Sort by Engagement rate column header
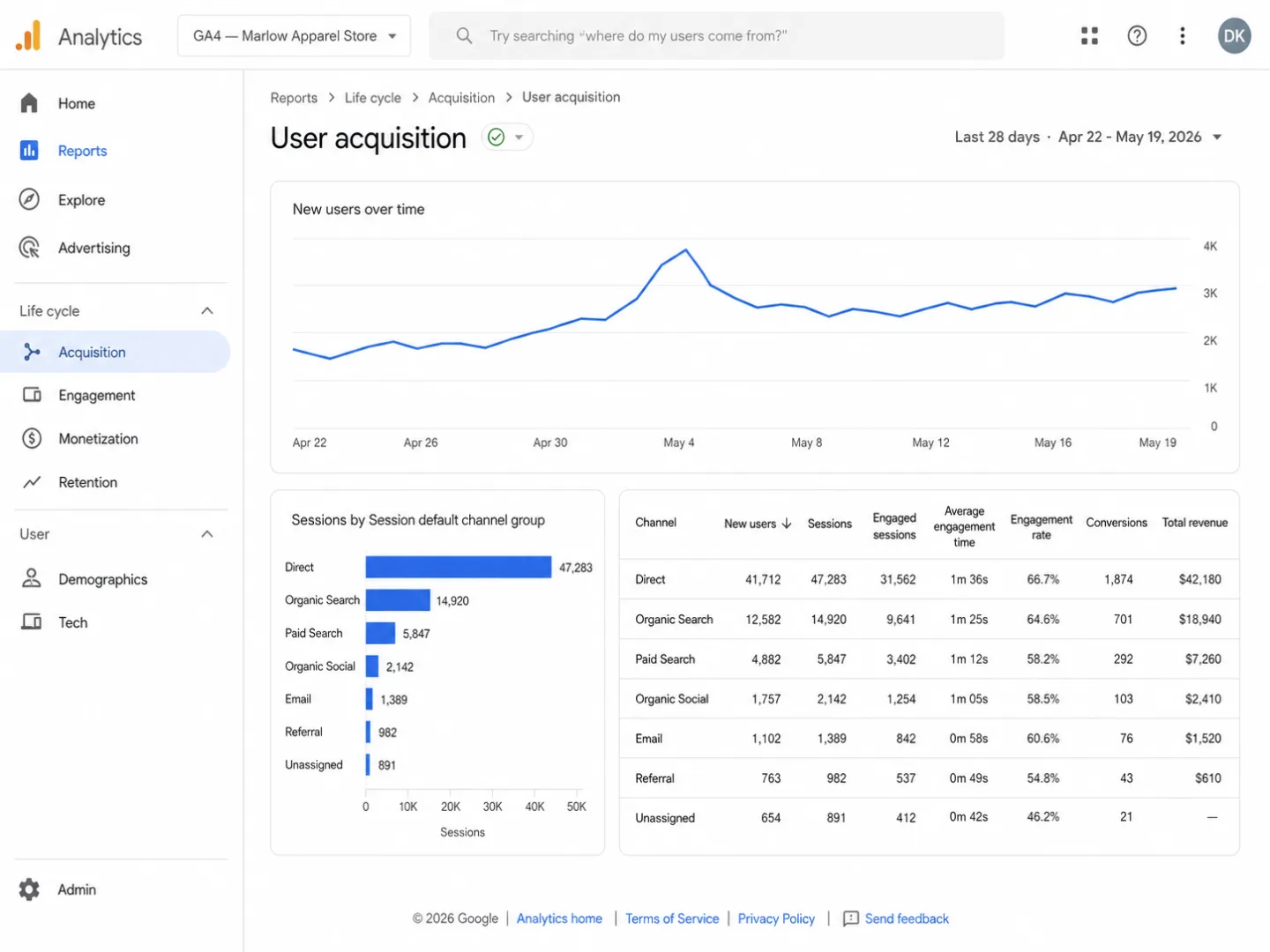 tap(1041, 527)
